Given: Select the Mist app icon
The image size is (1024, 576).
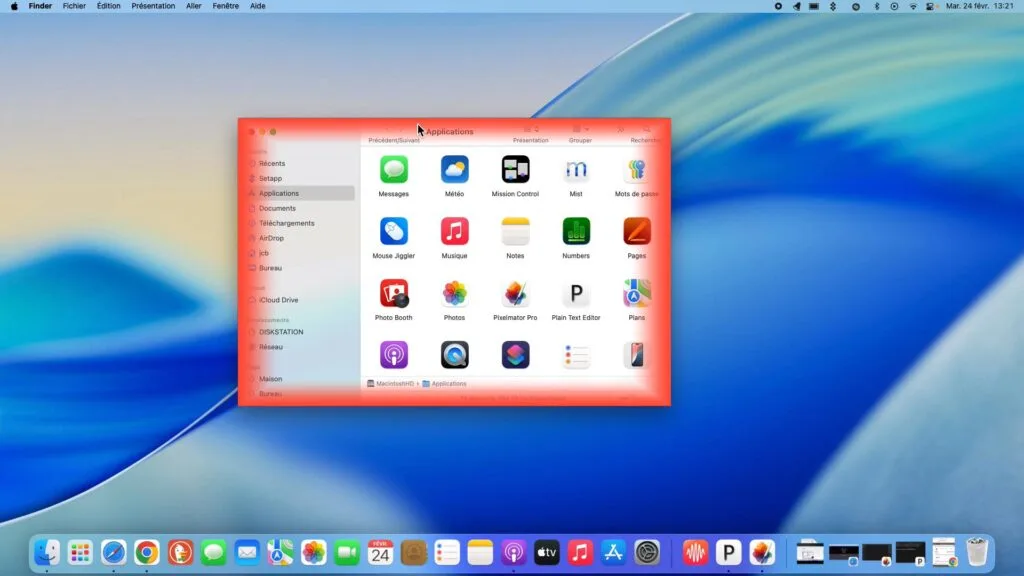Looking at the screenshot, I should (x=576, y=170).
